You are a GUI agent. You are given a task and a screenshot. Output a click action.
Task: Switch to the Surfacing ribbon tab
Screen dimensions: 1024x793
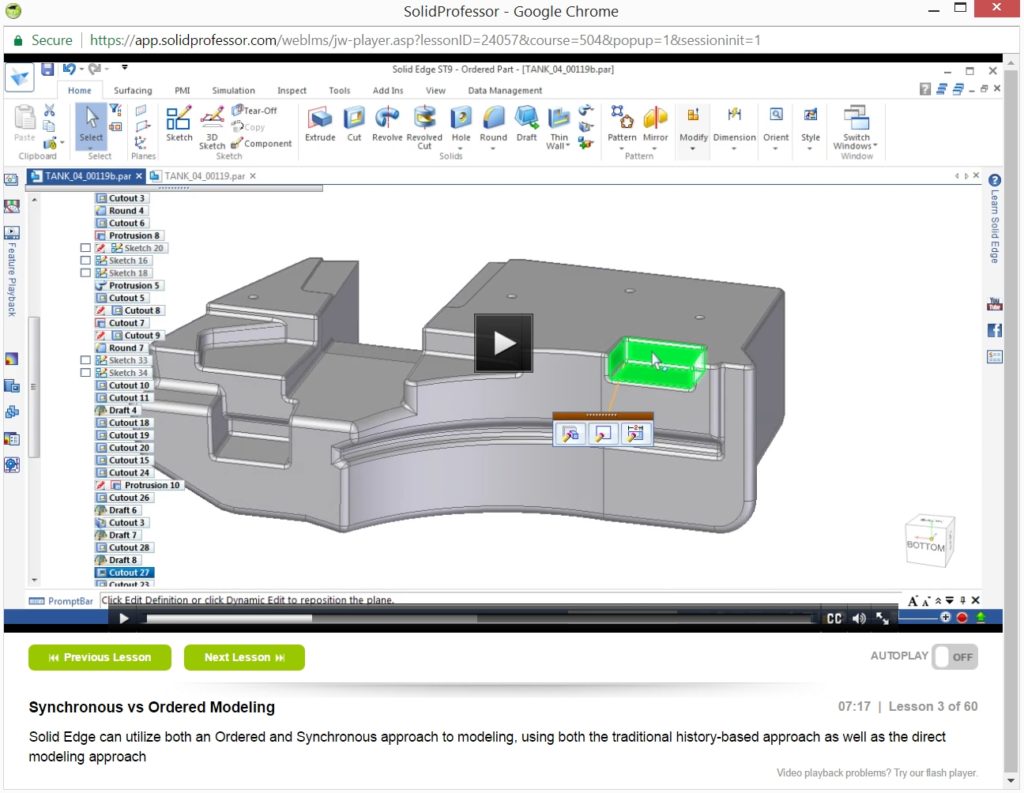131,90
